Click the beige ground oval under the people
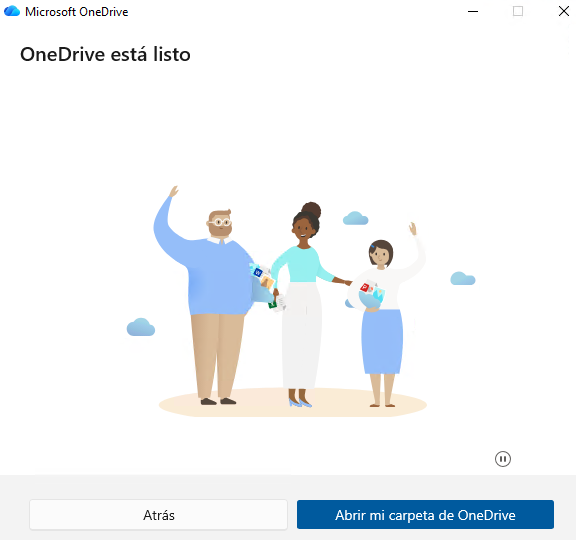This screenshot has width=576, height=540. pos(292,403)
